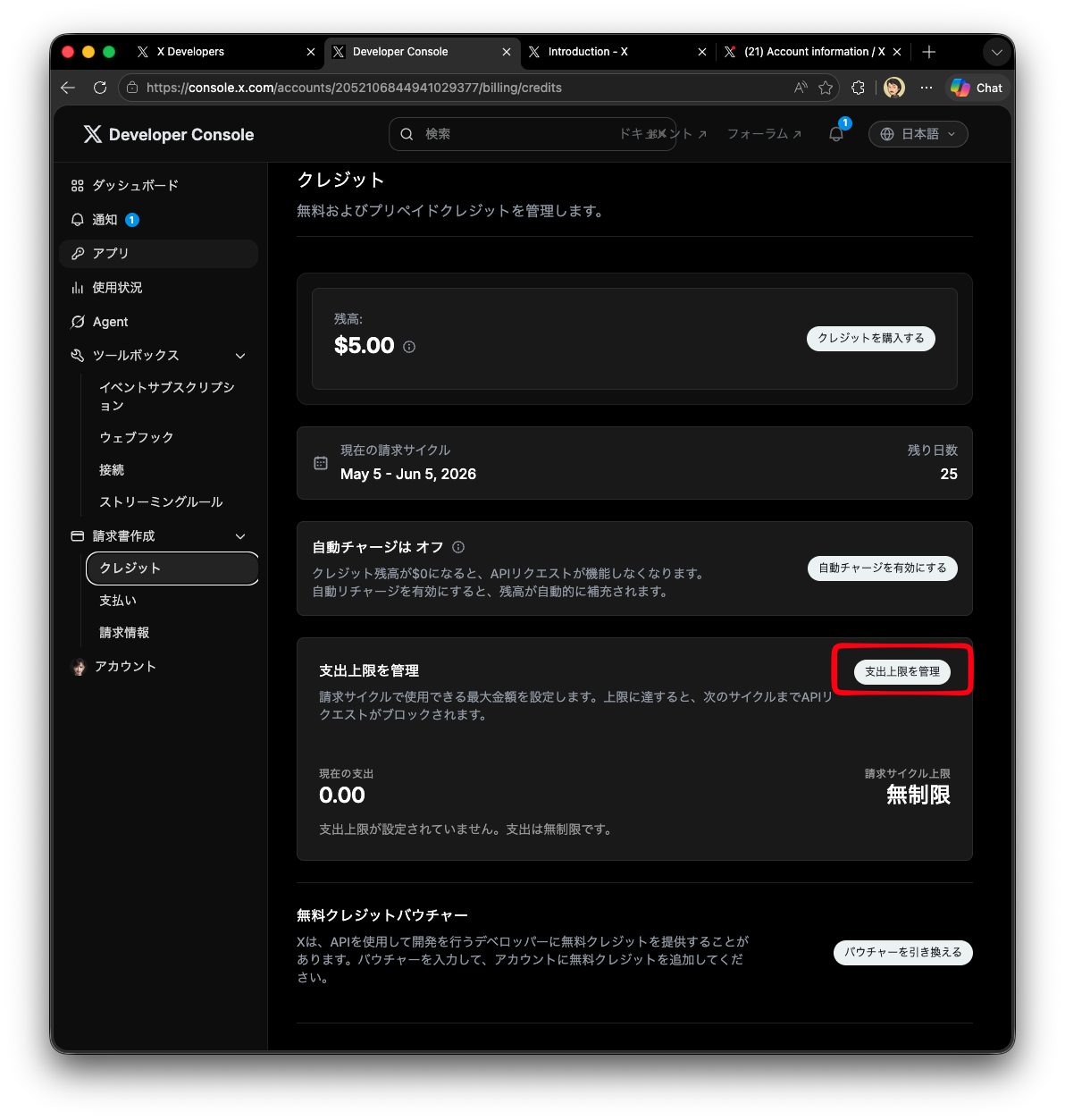Click the 0.00 current spend value
Viewport: 1065px width, 1120px height.
click(342, 796)
